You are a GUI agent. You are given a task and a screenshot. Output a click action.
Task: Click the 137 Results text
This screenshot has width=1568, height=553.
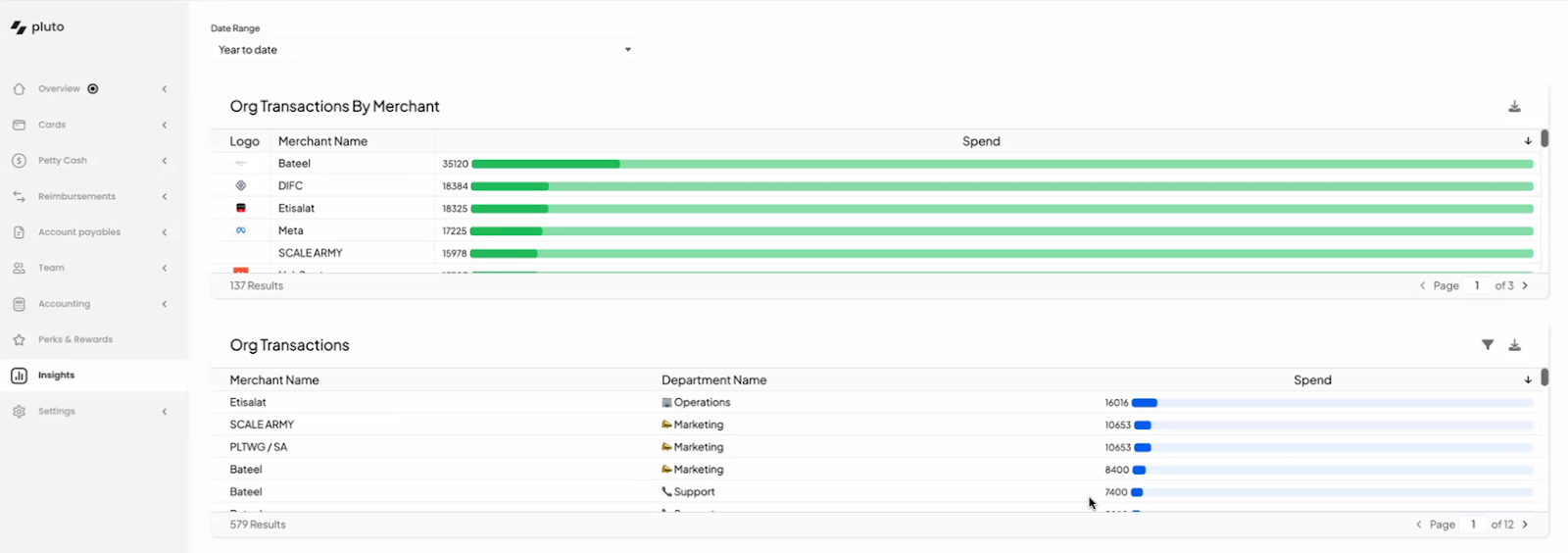pyautogui.click(x=257, y=285)
